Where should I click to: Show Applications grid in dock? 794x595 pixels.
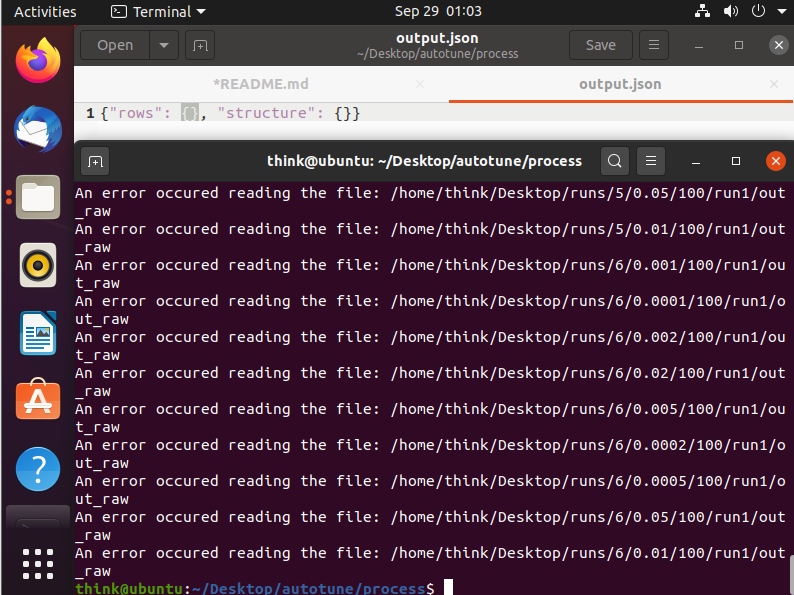[x=38, y=564]
